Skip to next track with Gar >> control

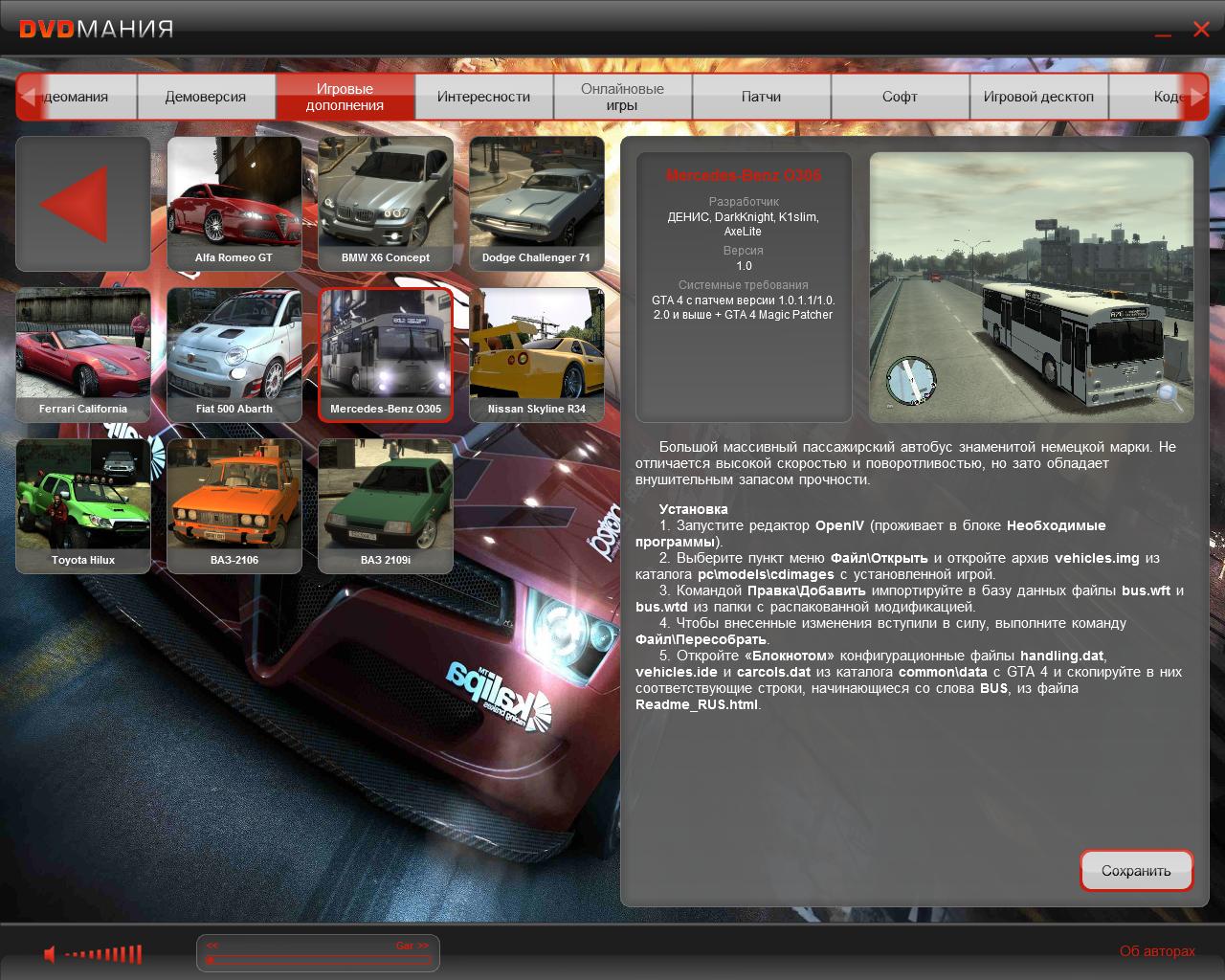click(x=412, y=946)
